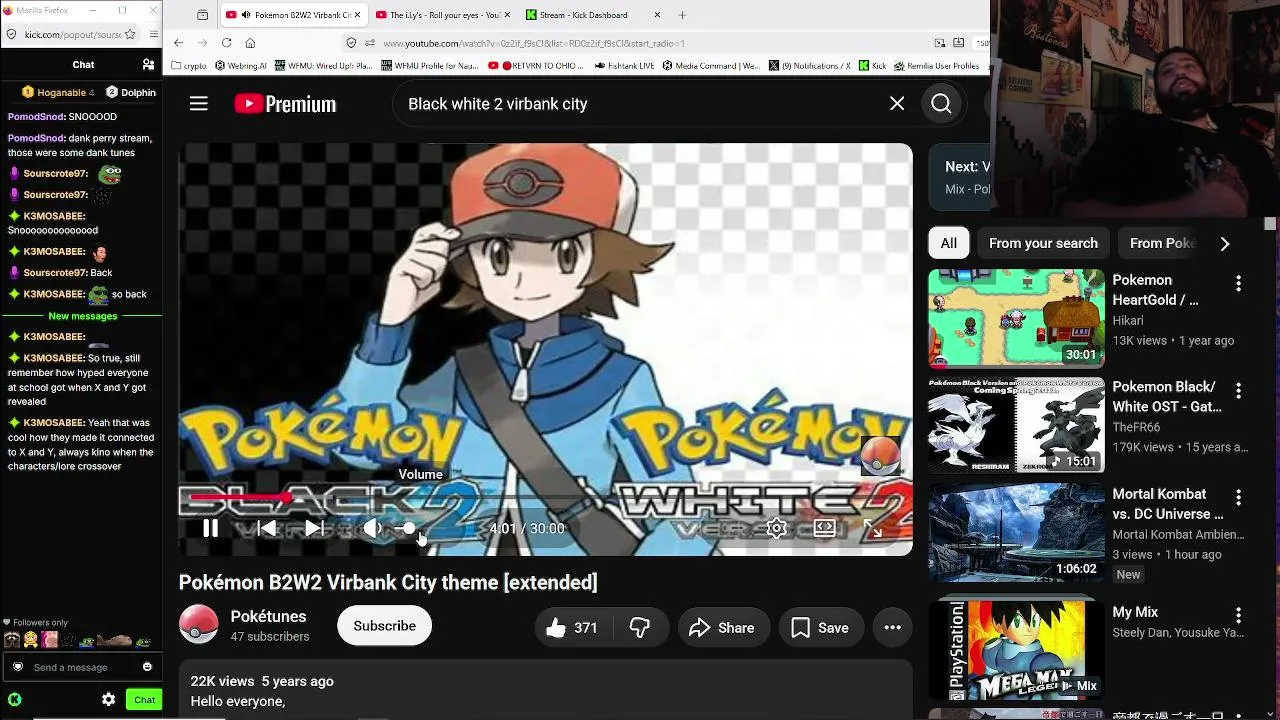Save video to a playlist
This screenshot has height=720, width=1280.
[x=821, y=628]
